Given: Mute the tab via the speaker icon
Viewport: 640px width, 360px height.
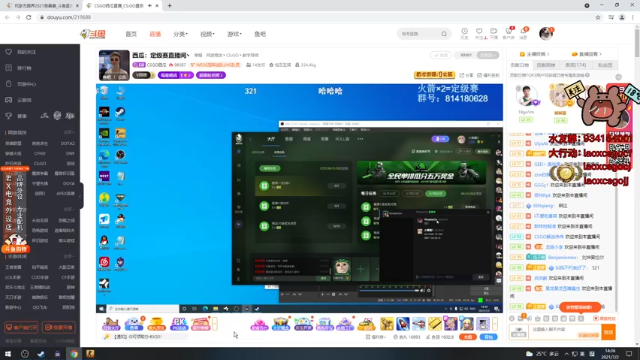Looking at the screenshot, I should click(150, 6).
